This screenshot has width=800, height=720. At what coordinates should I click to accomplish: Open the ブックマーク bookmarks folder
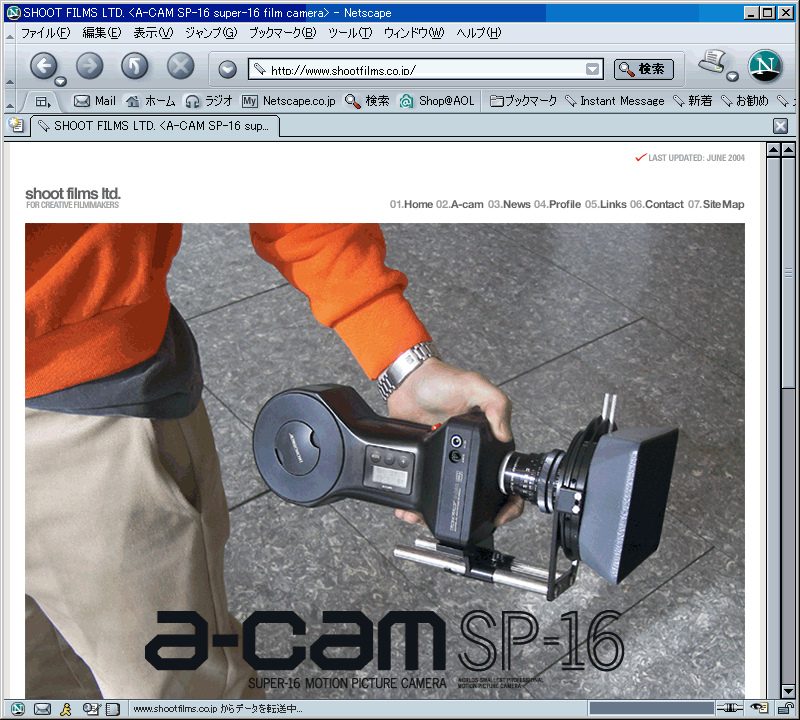(x=523, y=101)
